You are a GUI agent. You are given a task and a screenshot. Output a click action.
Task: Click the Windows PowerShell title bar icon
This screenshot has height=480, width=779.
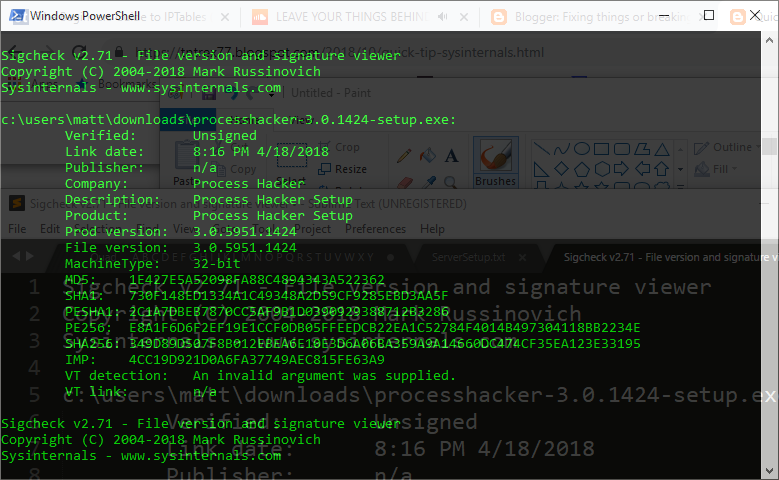pyautogui.click(x=18, y=16)
